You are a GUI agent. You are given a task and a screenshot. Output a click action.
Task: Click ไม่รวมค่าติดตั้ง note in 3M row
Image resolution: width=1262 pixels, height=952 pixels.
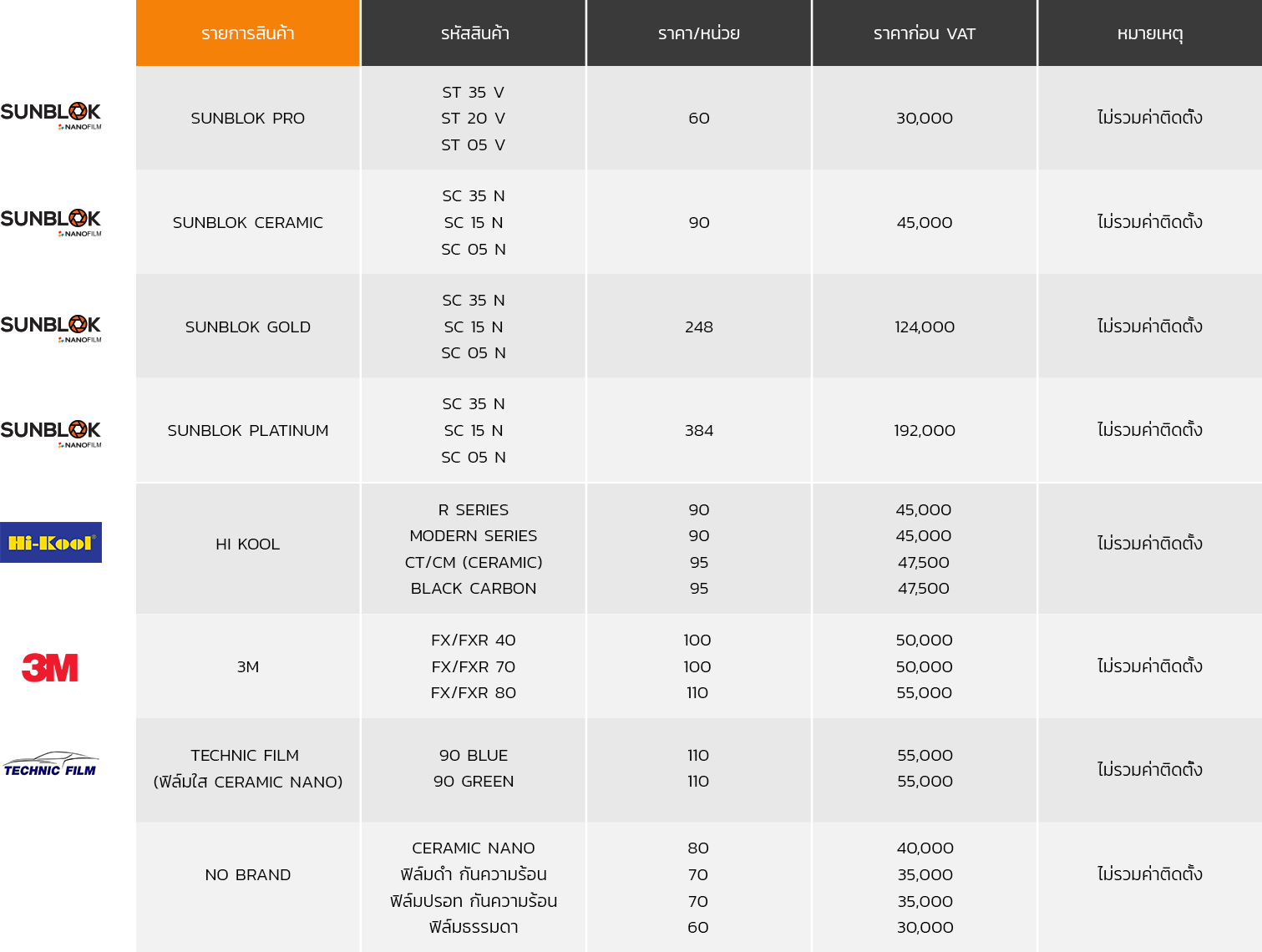click(x=1150, y=666)
